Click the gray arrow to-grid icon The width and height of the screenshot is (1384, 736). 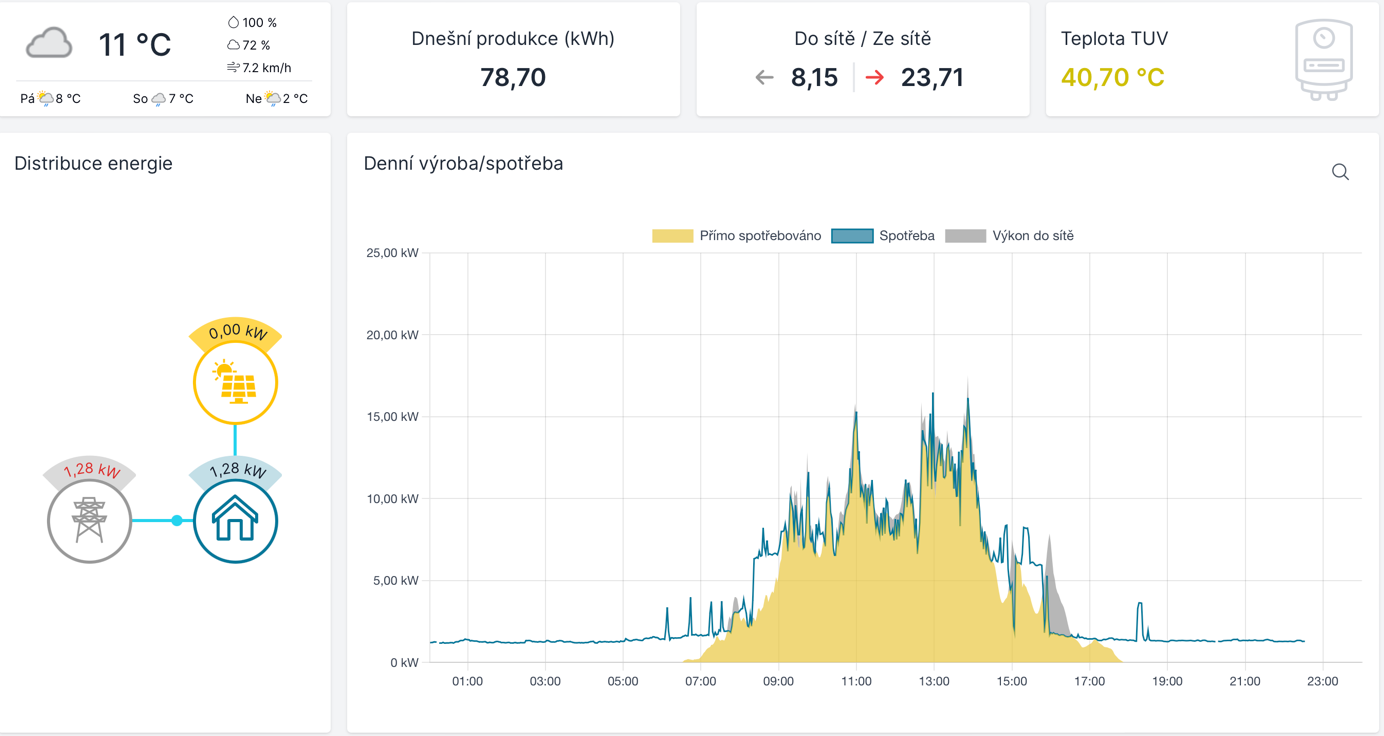(765, 78)
